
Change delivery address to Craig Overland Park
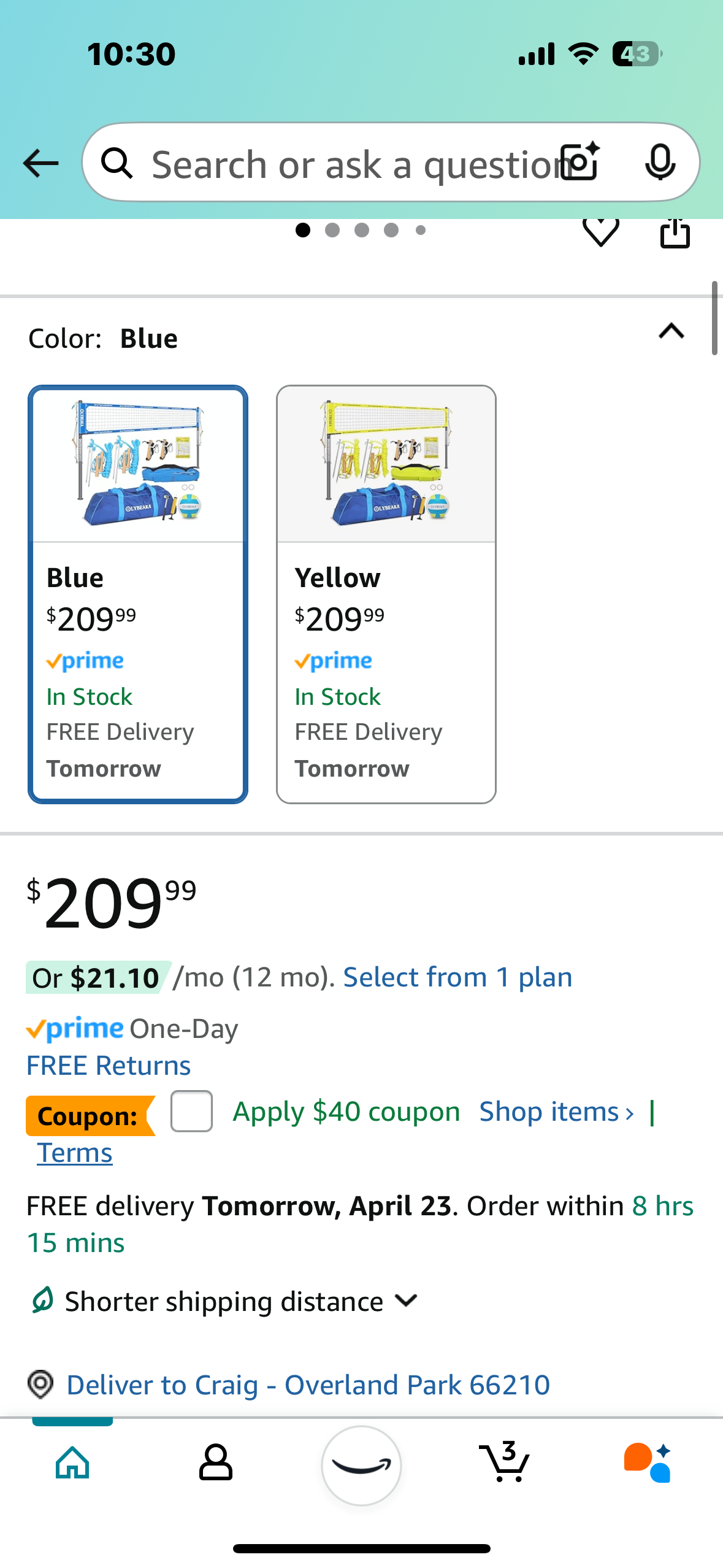click(308, 1385)
